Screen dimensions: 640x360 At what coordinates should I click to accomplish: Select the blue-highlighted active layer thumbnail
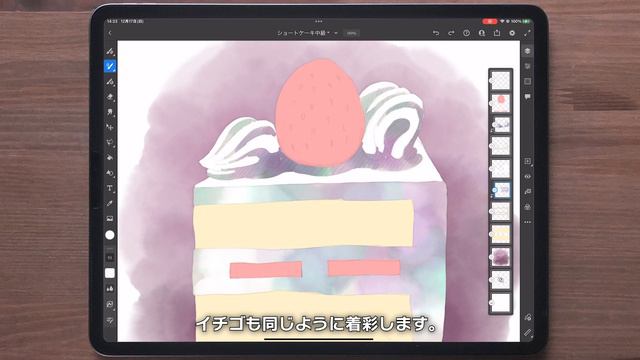(502, 190)
